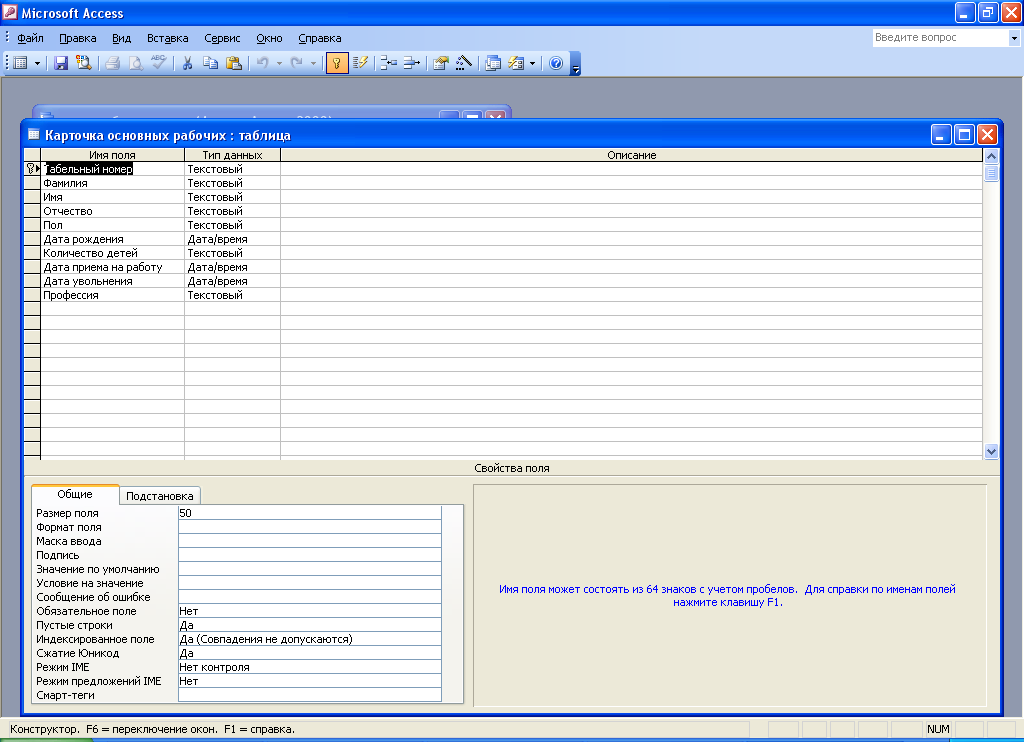Click the row selector for Имя
Image resolution: width=1024 pixels, height=742 pixels.
point(32,197)
